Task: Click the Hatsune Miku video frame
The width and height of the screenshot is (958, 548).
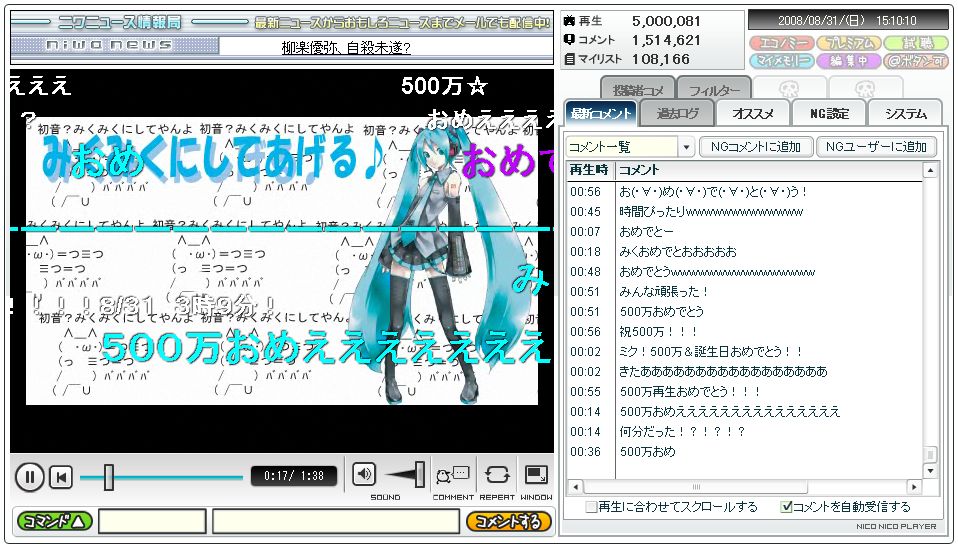Action: point(282,261)
